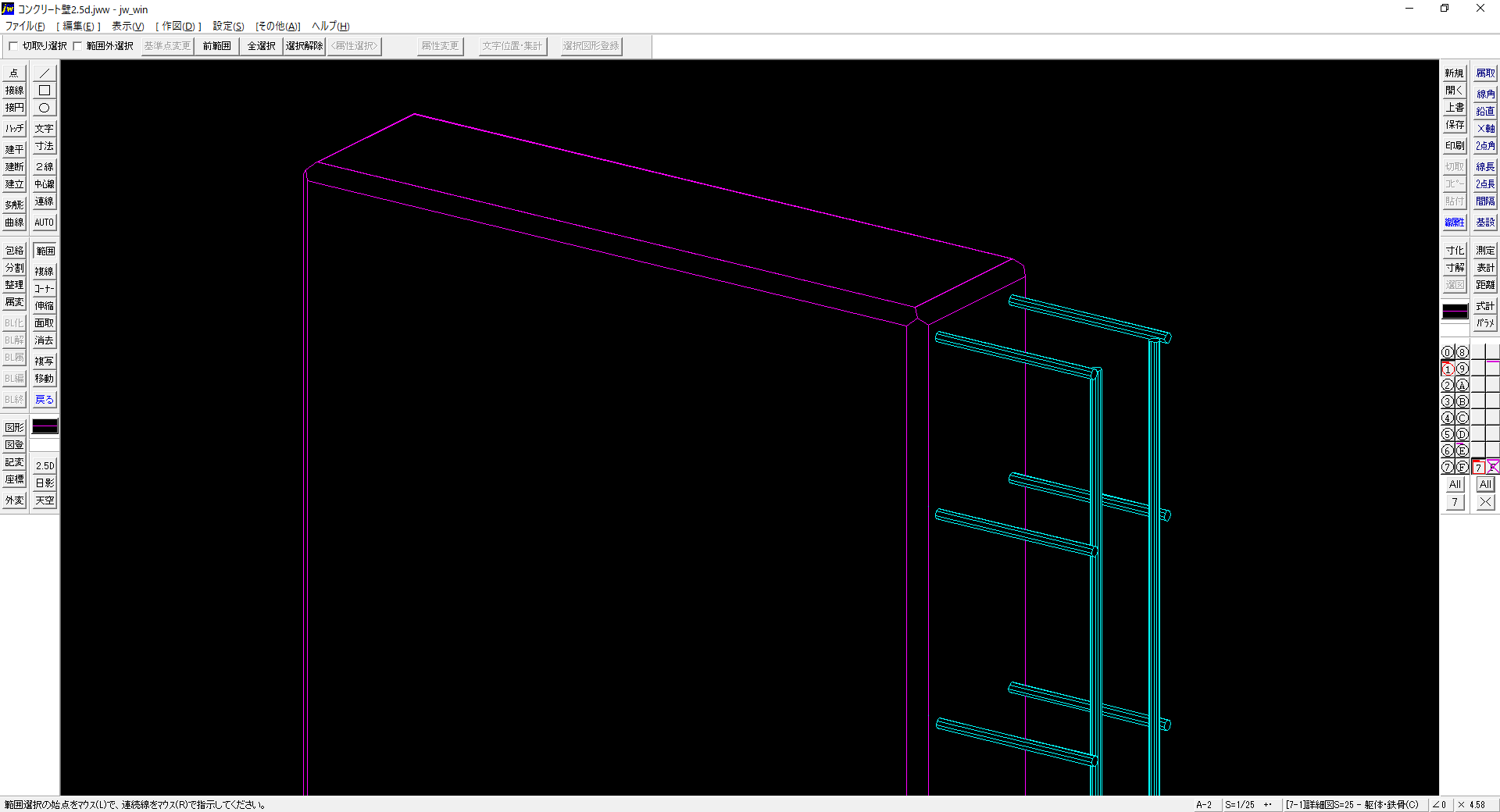Select the 文字 text tool
Viewport: 1500px width, 812px height.
pyautogui.click(x=45, y=129)
